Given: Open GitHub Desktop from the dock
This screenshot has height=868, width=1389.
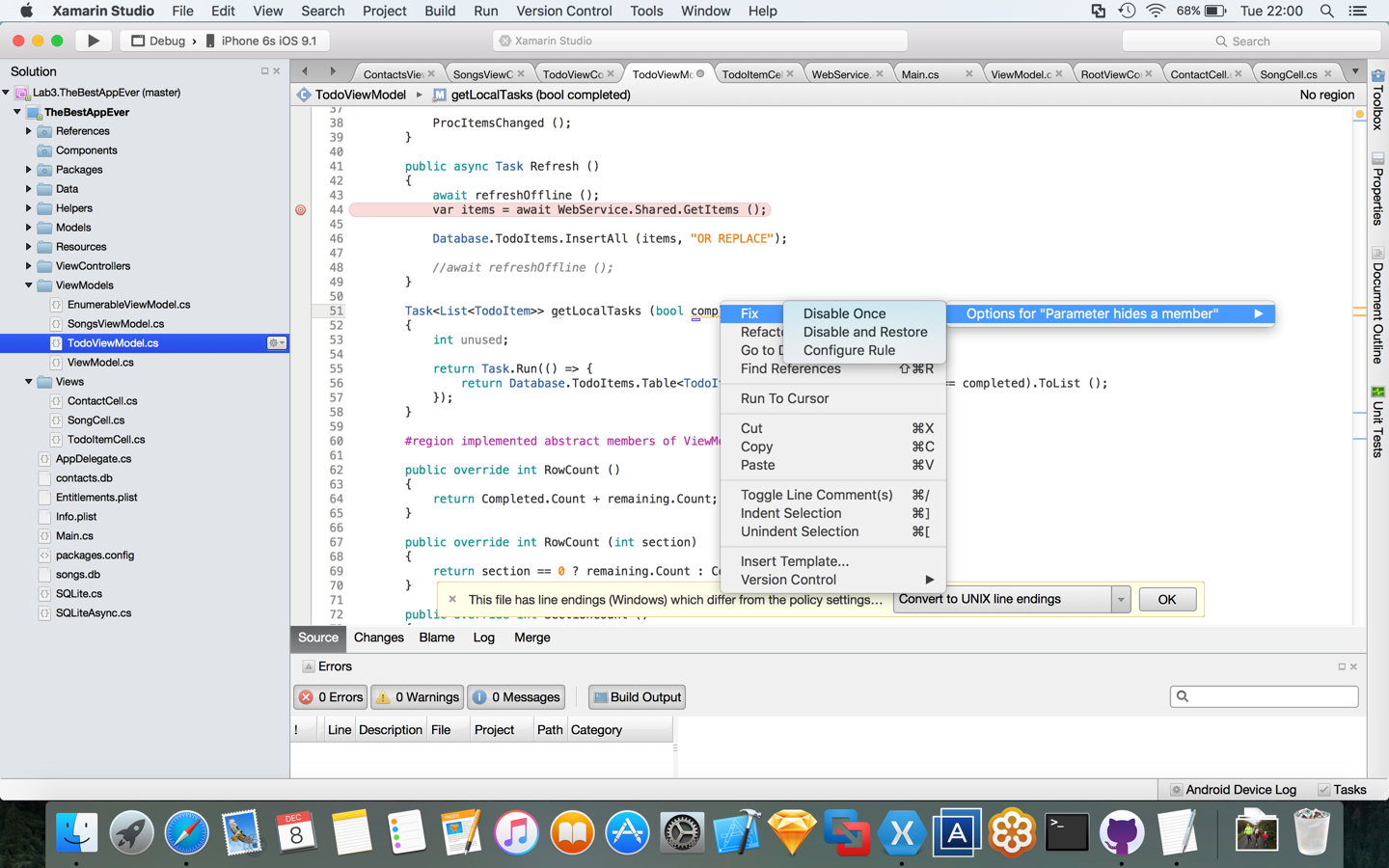Looking at the screenshot, I should point(1122,832).
